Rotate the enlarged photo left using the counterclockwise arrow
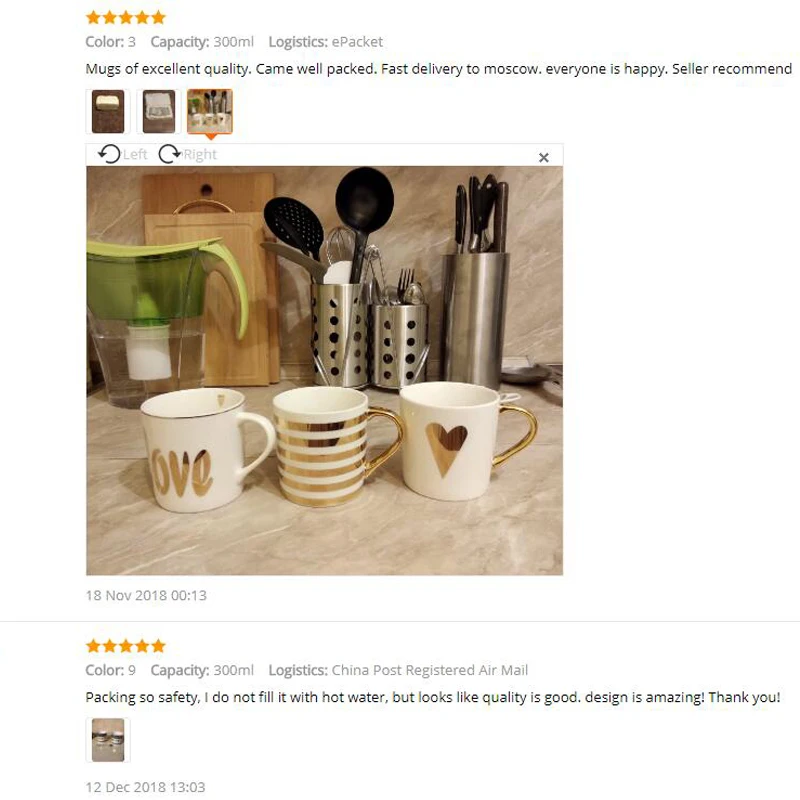Image resolution: width=800 pixels, height=800 pixels. (109, 154)
